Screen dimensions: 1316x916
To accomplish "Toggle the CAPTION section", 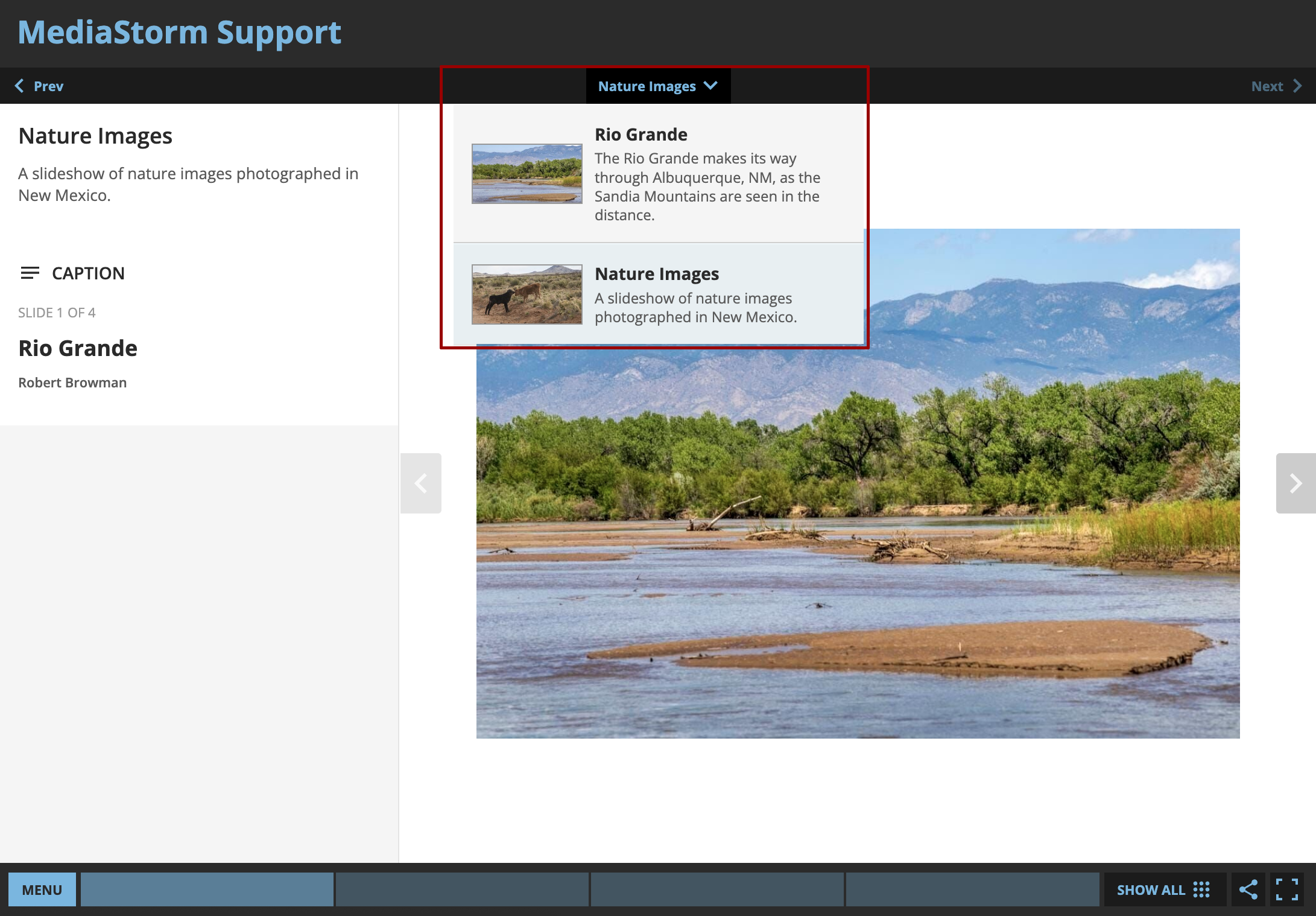I will tap(88, 273).
